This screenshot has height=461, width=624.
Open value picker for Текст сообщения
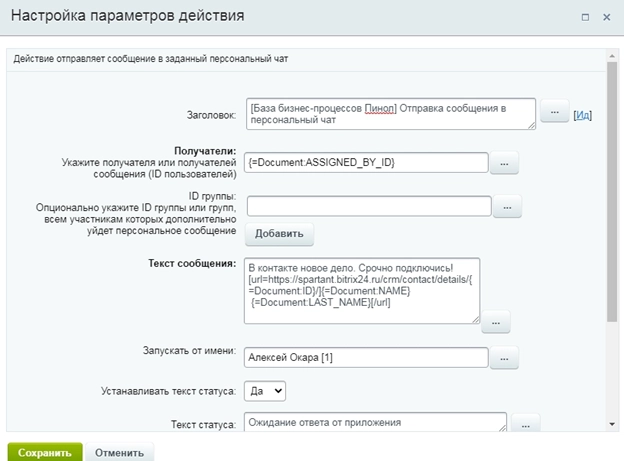495,322
